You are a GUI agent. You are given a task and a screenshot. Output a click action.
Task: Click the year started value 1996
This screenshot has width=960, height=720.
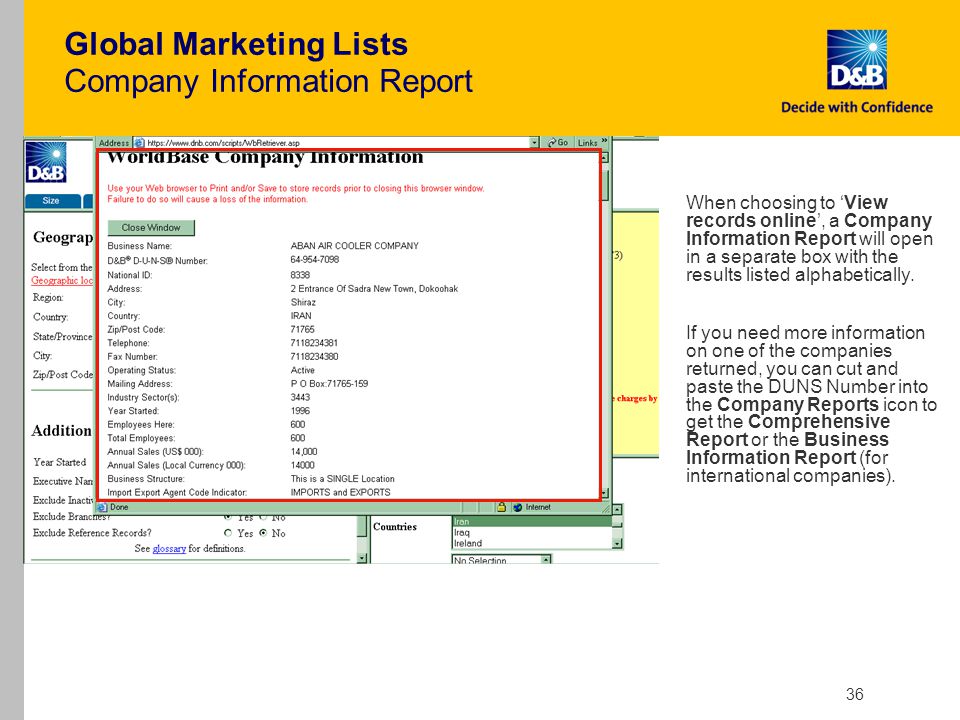[300, 411]
